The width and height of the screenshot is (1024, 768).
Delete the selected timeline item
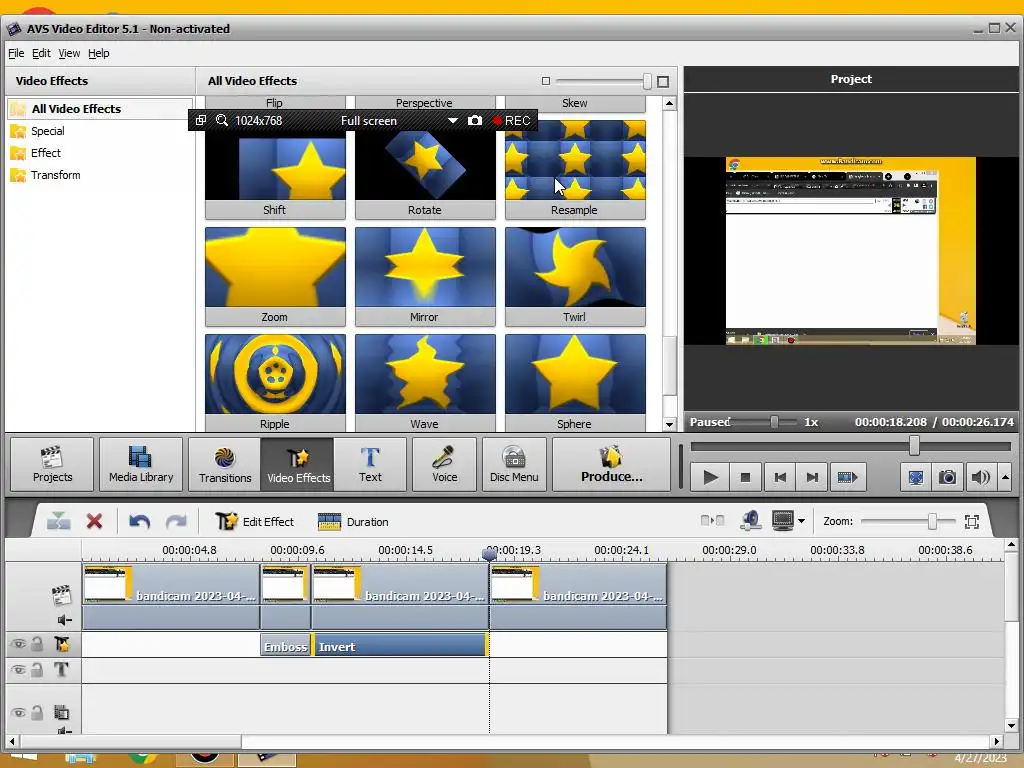[x=95, y=521]
